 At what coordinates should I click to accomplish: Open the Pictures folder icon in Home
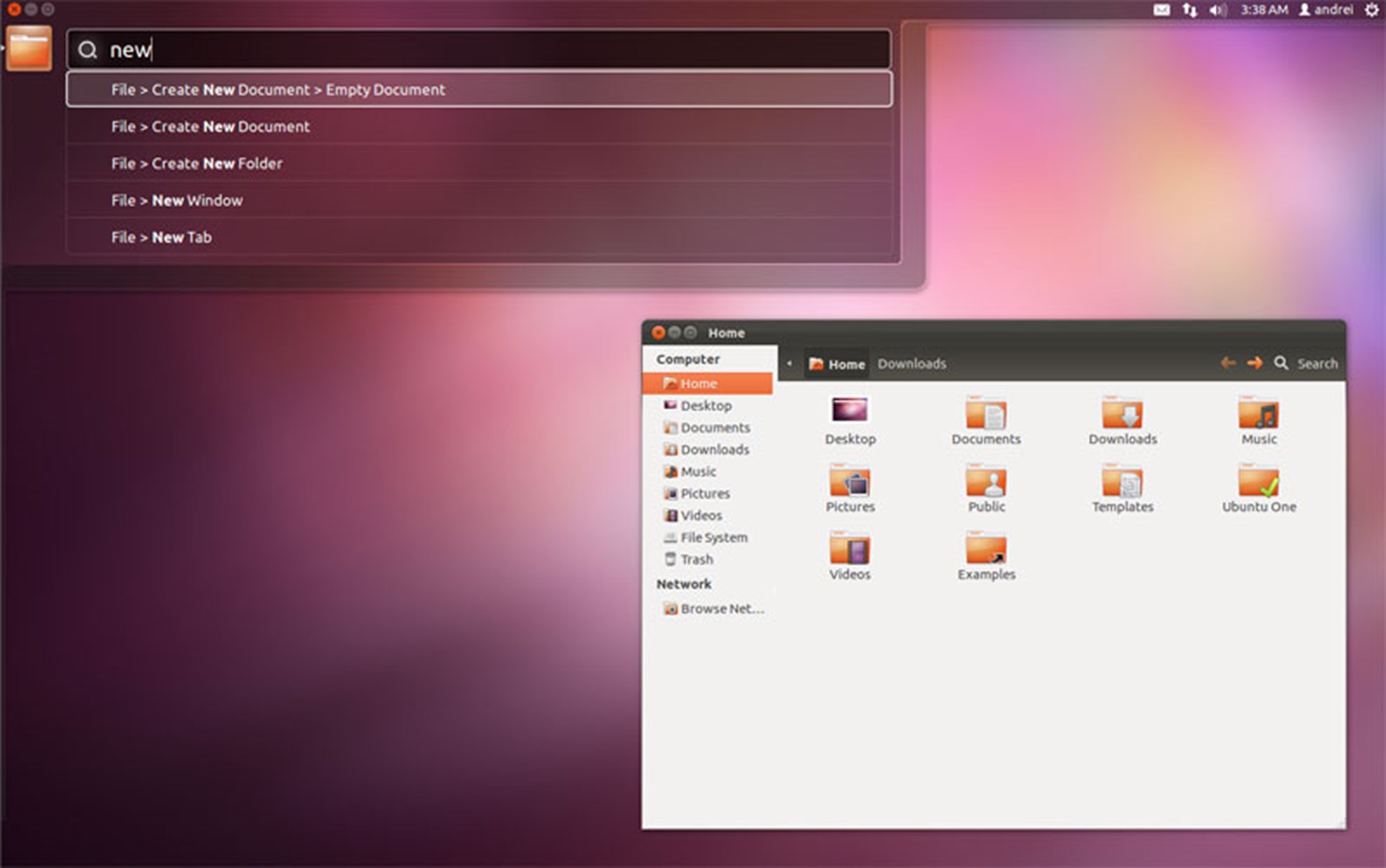[x=850, y=480]
